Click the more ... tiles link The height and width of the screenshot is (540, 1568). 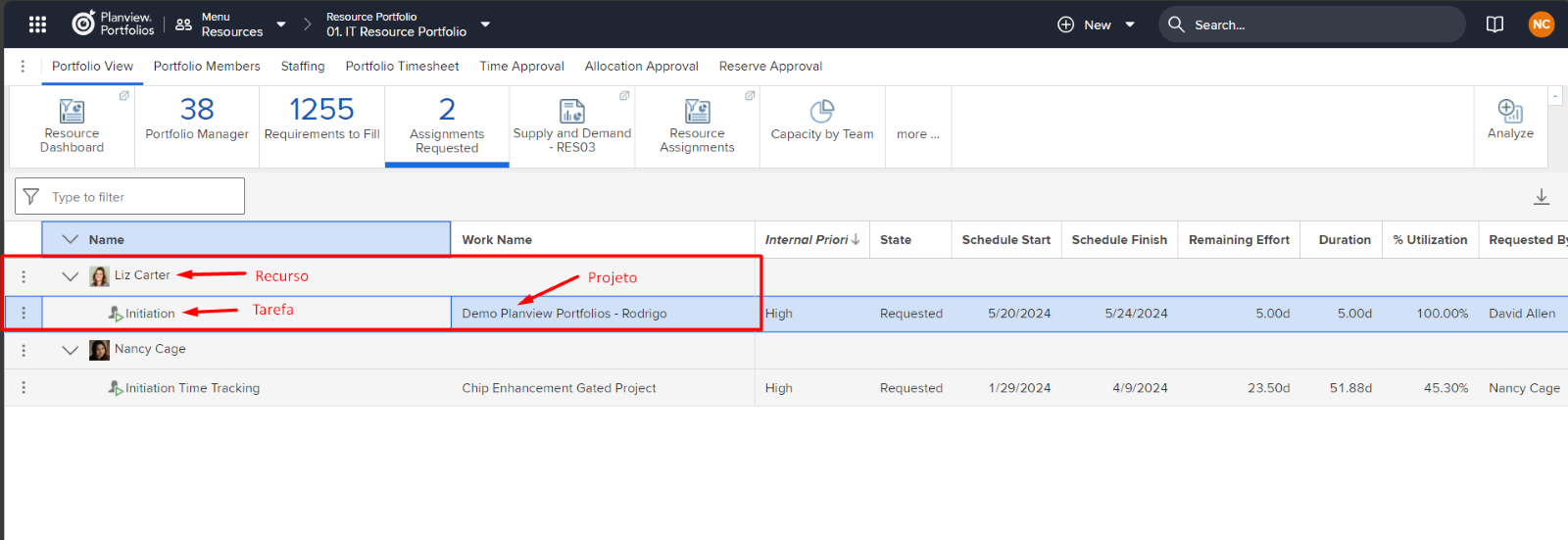tap(918, 134)
